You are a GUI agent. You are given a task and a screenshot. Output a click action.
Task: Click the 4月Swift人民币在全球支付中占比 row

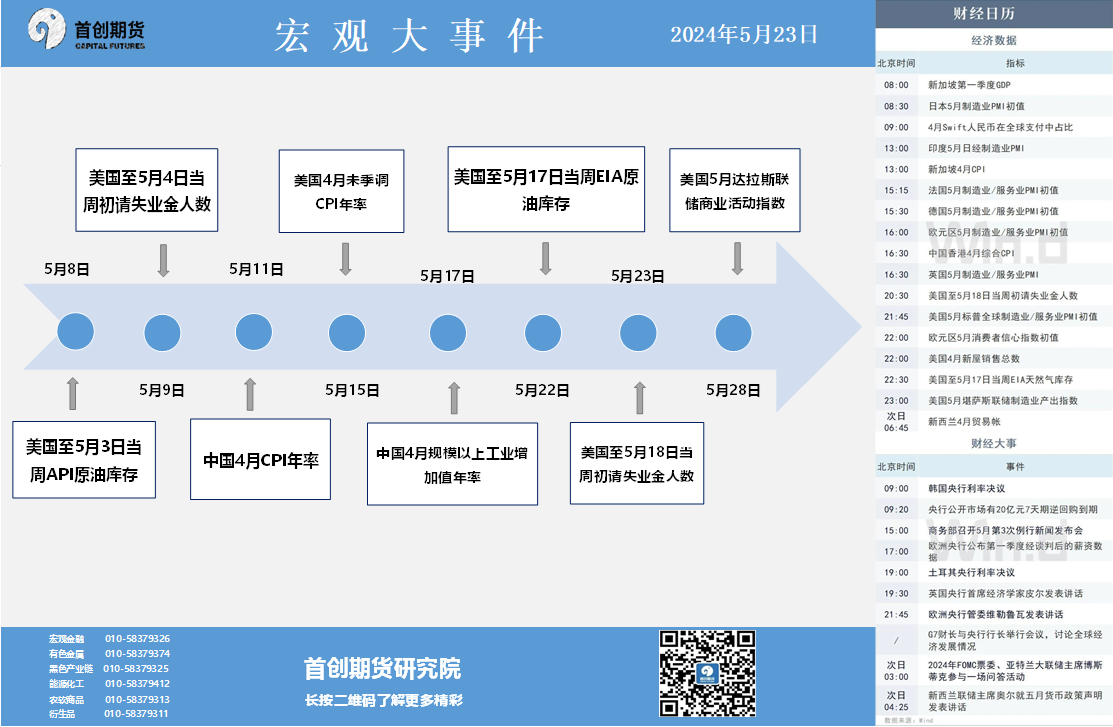(994, 127)
